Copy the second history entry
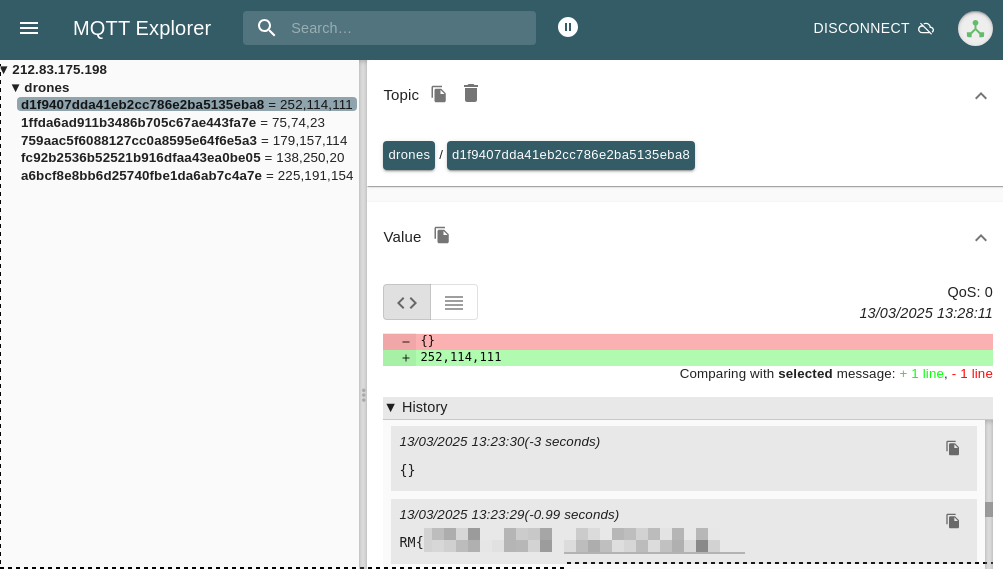The image size is (1003, 569). coord(953,521)
